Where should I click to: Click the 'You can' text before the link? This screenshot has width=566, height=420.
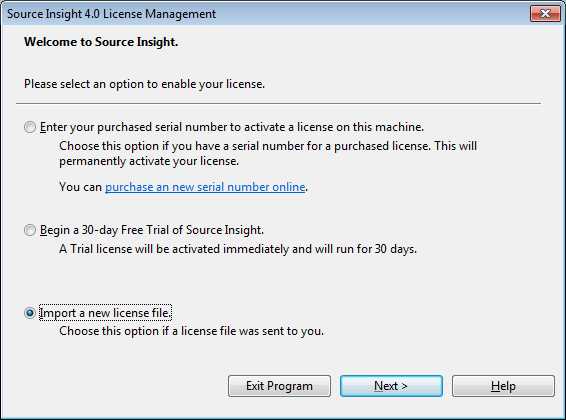tap(80, 187)
